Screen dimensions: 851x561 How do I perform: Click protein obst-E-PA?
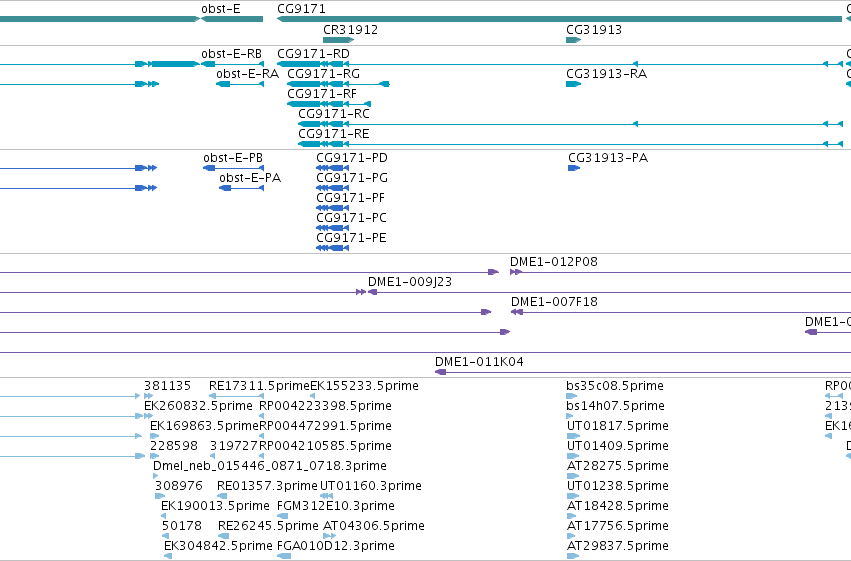[250, 178]
